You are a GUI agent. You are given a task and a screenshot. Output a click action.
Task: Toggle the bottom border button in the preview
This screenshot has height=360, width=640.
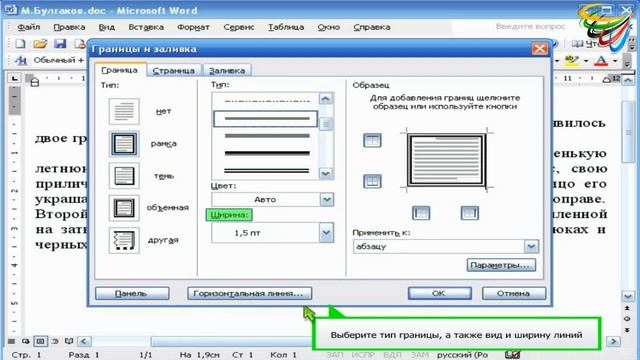372,181
